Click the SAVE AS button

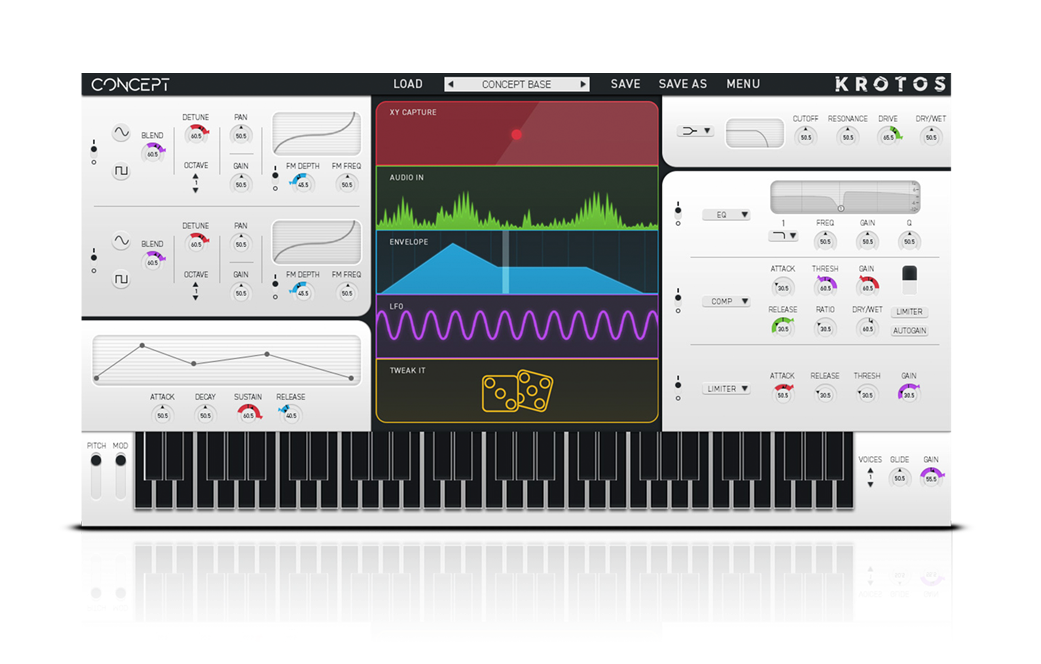682,84
